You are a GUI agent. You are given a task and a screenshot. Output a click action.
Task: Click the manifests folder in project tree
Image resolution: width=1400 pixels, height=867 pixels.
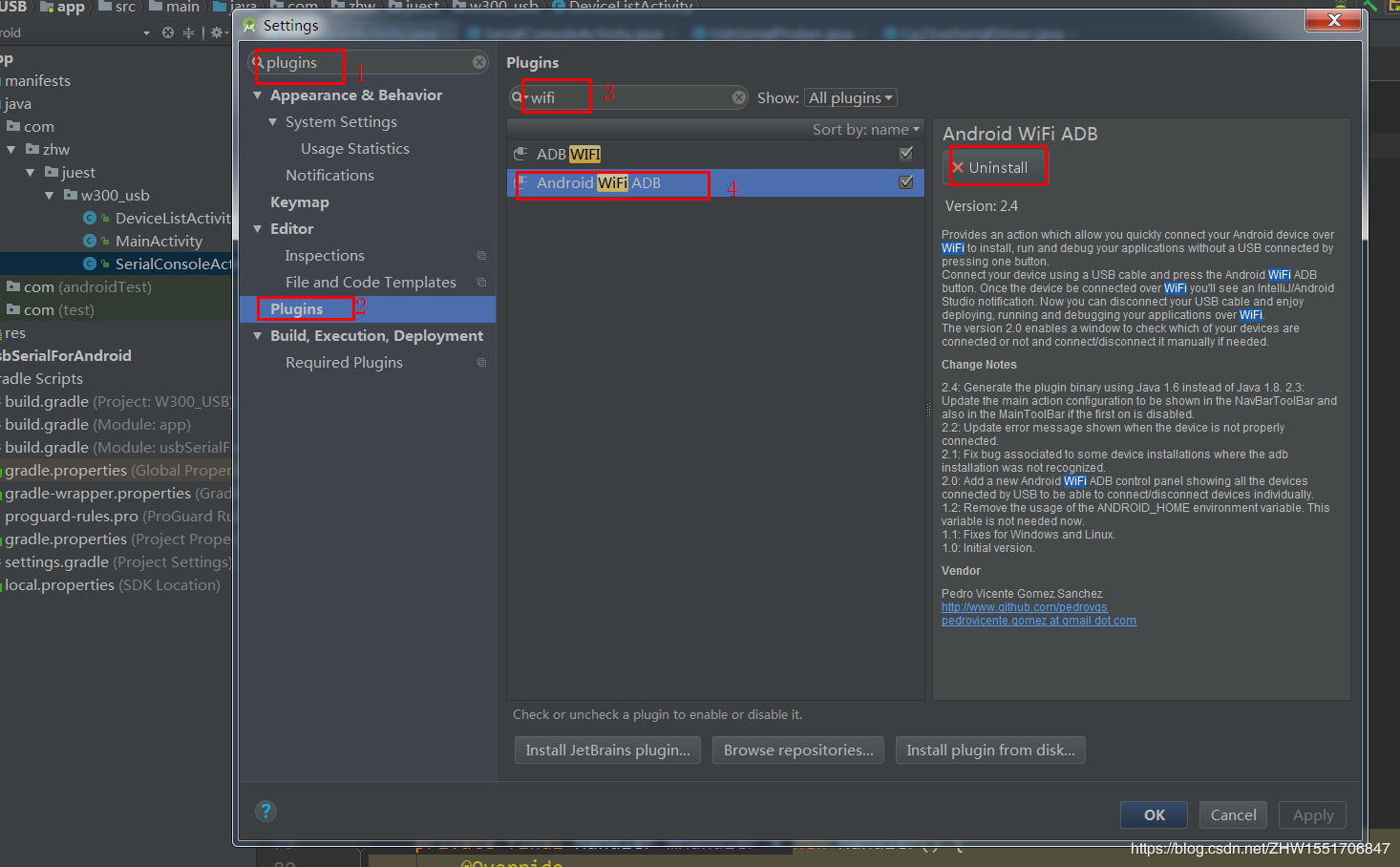tap(38, 80)
